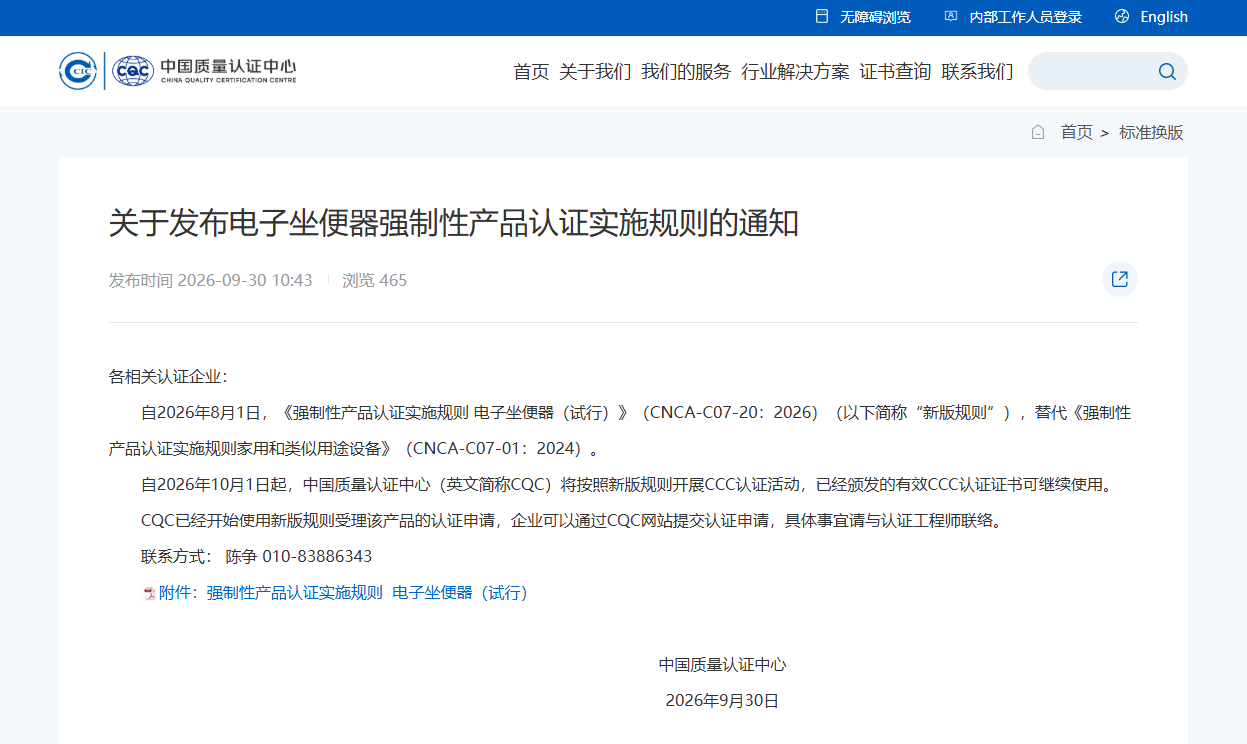Open 证书查询 menu item
Screen dimensions: 1247x744
pos(895,71)
